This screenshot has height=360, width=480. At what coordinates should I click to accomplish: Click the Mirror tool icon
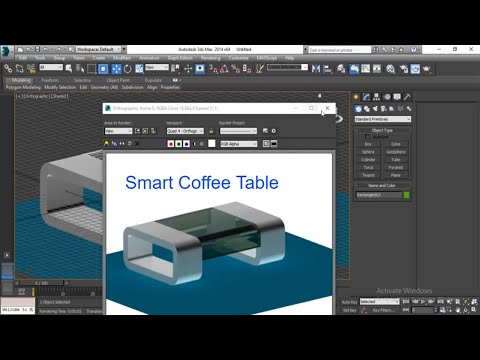[316, 69]
